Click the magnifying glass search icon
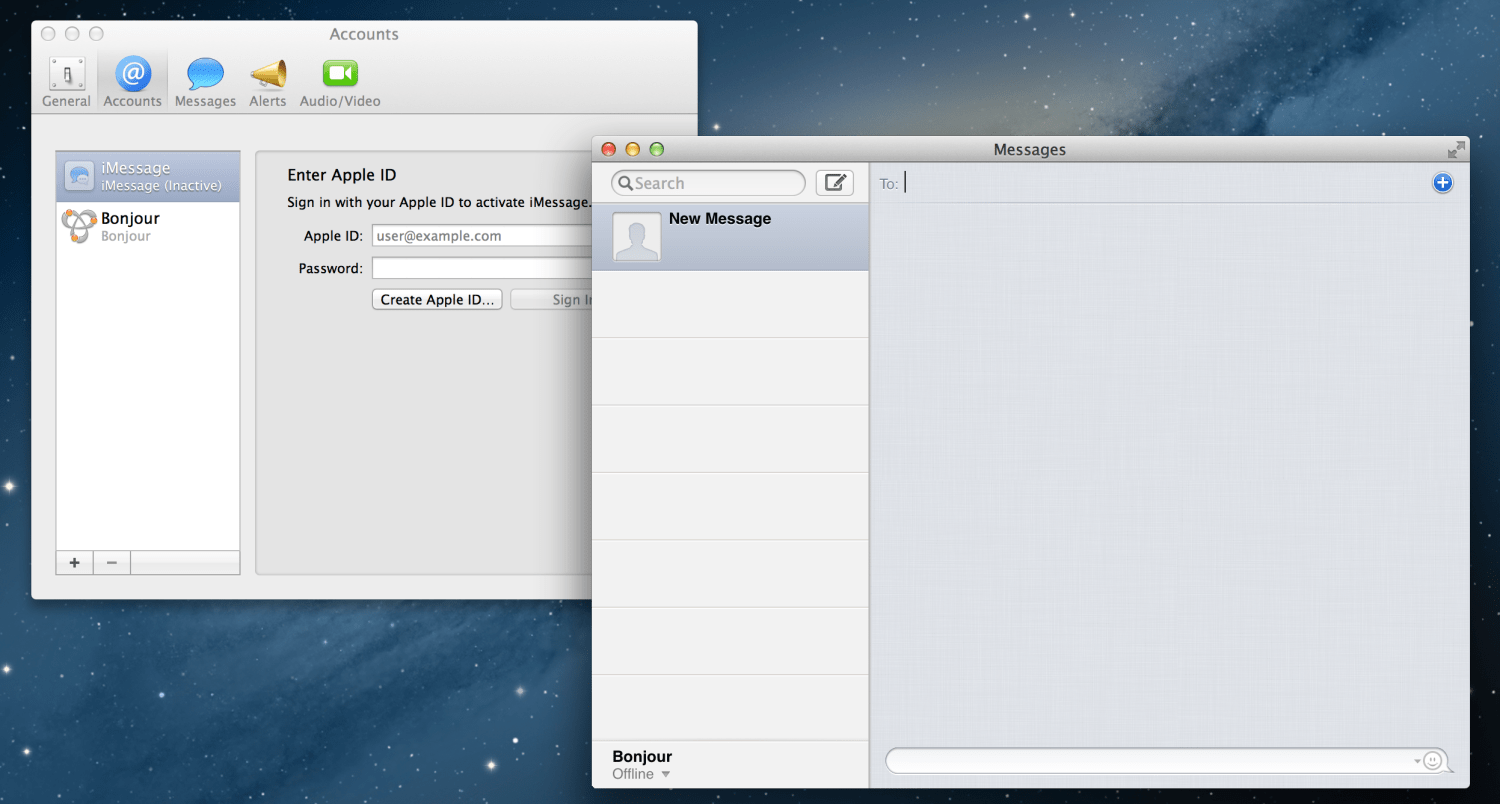This screenshot has height=804, width=1500. point(625,183)
